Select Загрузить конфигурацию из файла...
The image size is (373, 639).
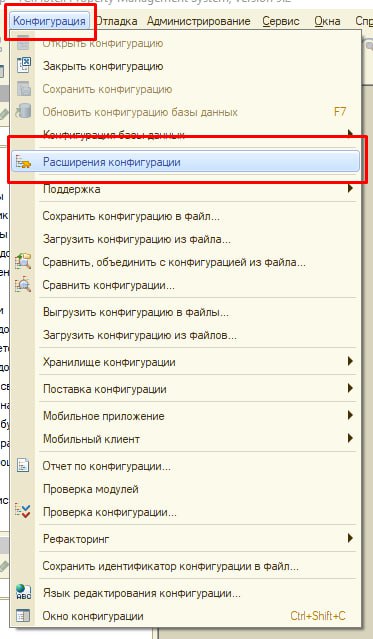tap(137, 239)
